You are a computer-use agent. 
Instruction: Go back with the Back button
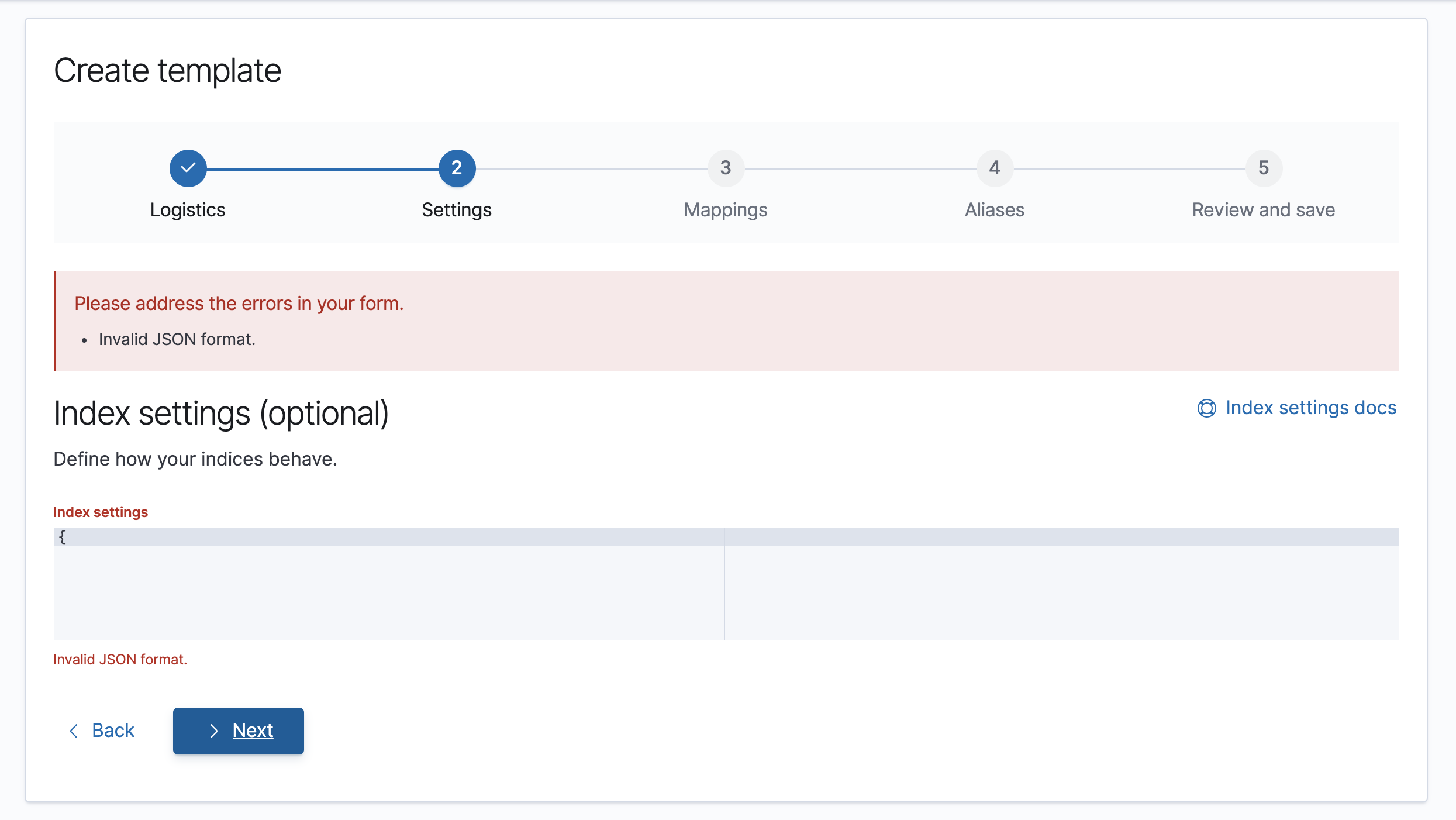[102, 731]
